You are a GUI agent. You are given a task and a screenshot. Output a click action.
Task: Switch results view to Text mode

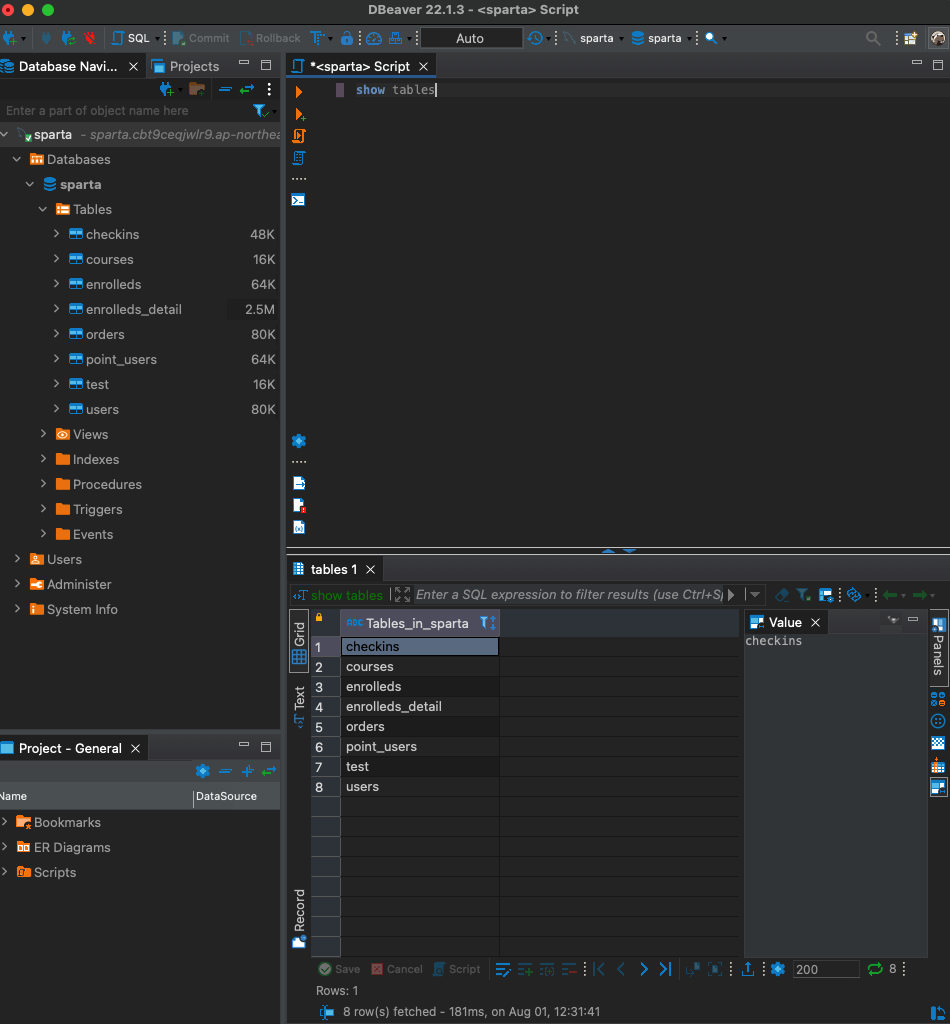pyautogui.click(x=299, y=707)
